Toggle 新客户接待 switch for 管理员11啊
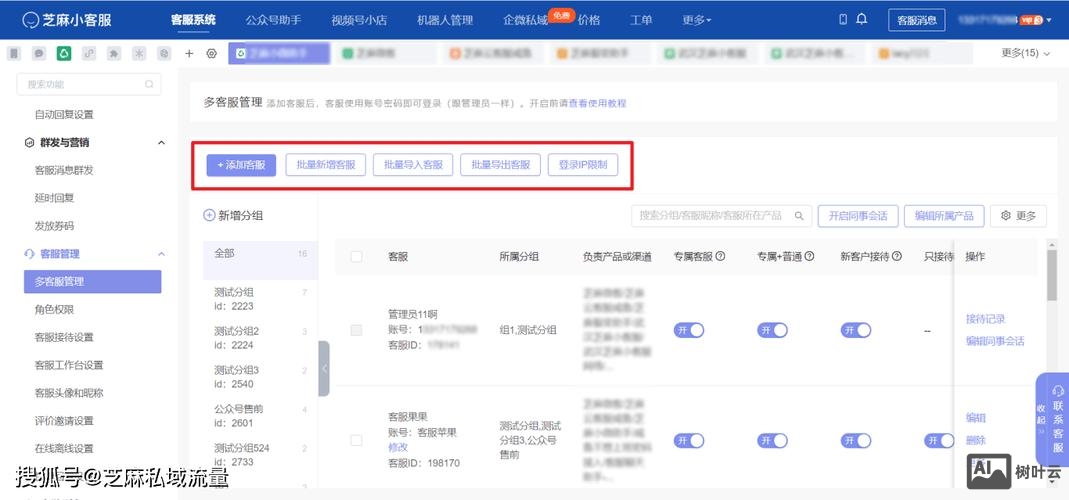The height and width of the screenshot is (500, 1069). pyautogui.click(x=856, y=330)
